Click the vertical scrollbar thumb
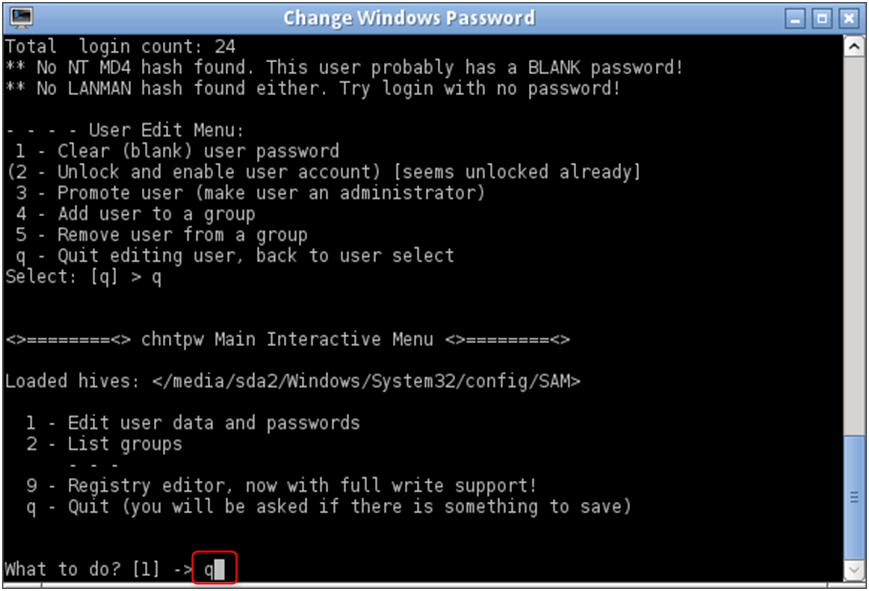Image resolution: width=869 pixels, height=591 pixels. pos(854,495)
